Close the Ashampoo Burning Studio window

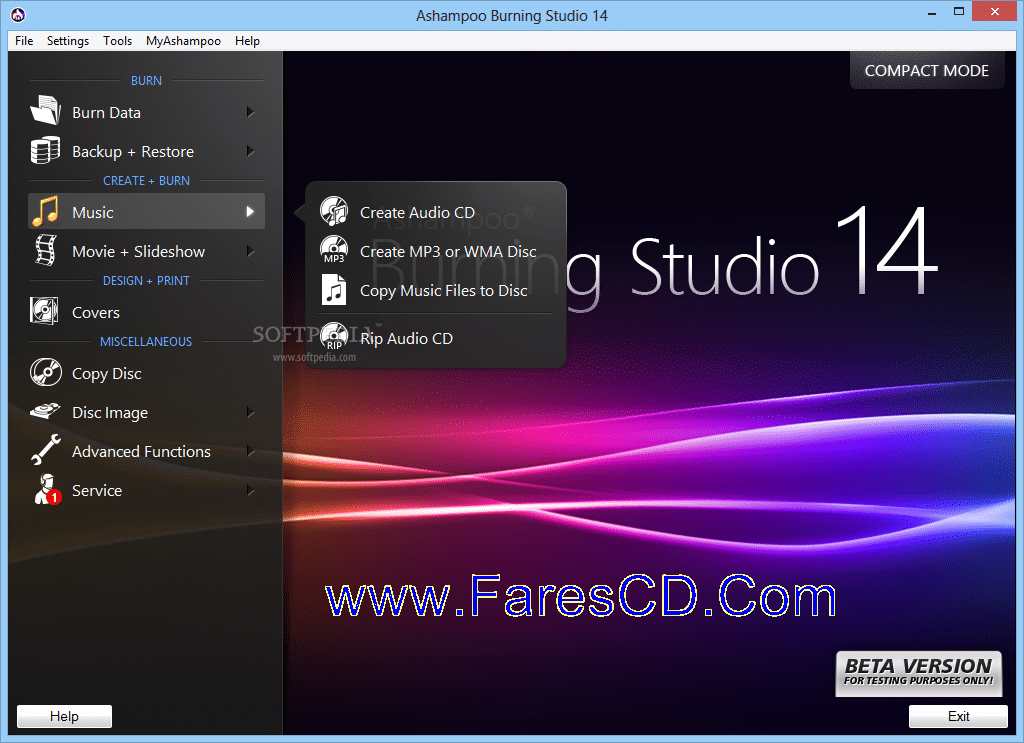995,12
